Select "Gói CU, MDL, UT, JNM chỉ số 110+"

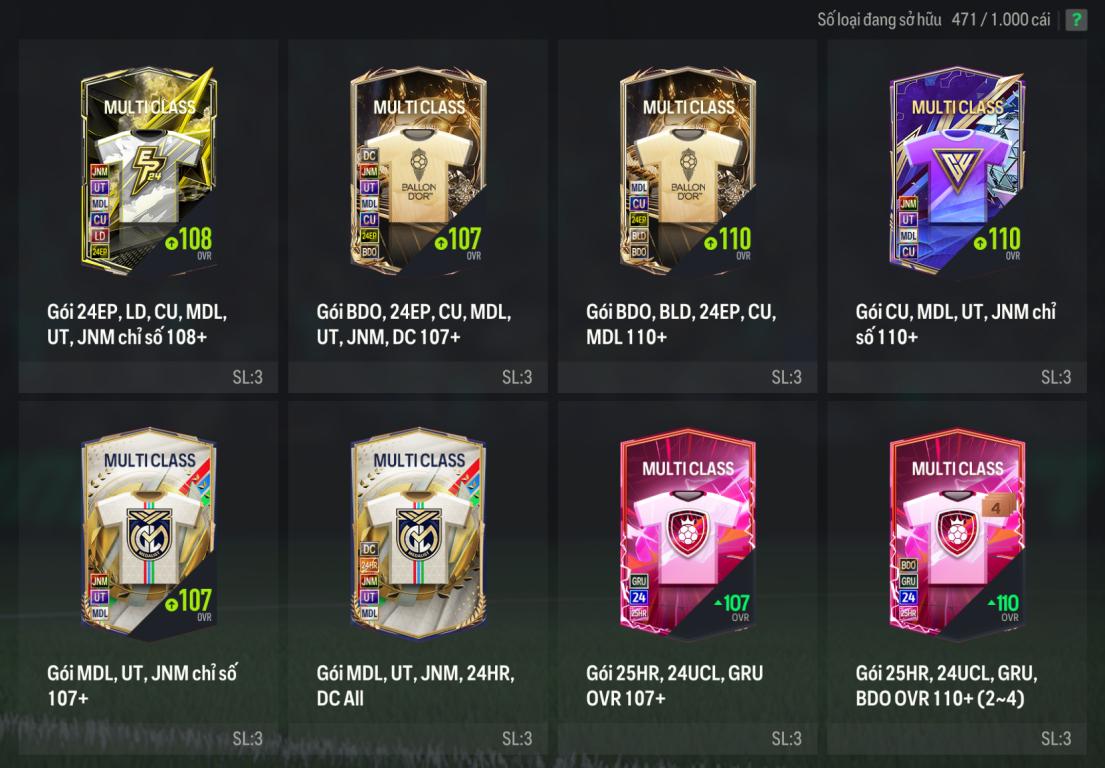coord(956,324)
